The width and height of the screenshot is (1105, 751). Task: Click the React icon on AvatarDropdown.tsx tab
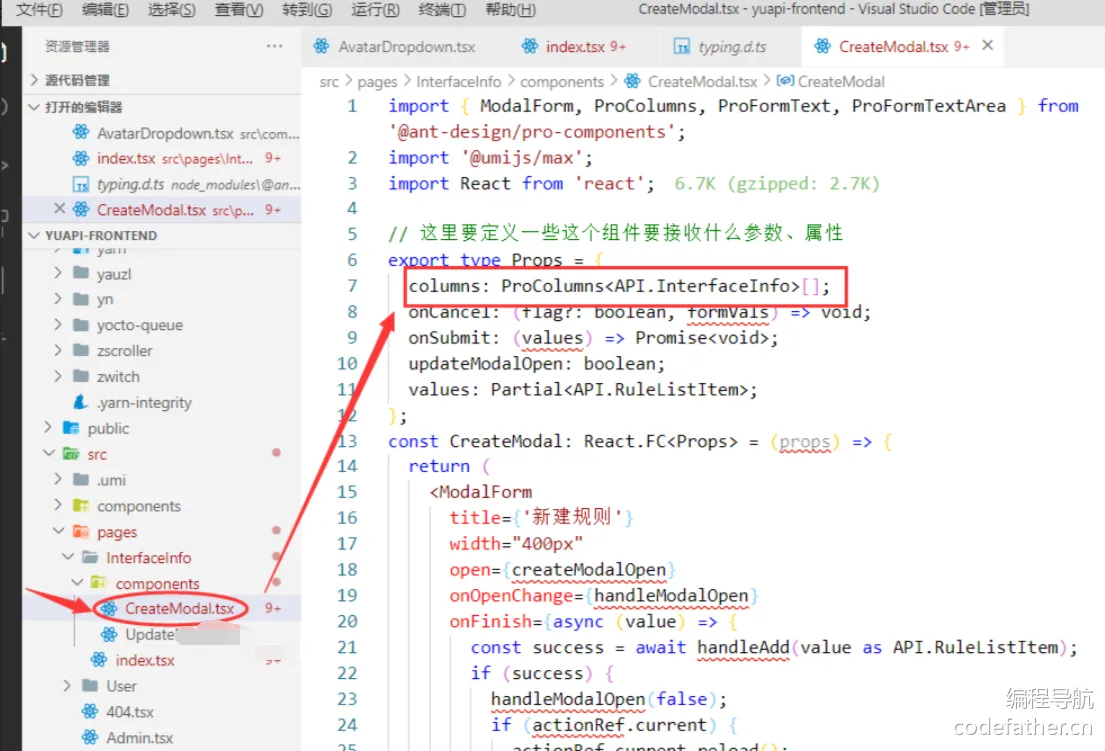(321, 46)
